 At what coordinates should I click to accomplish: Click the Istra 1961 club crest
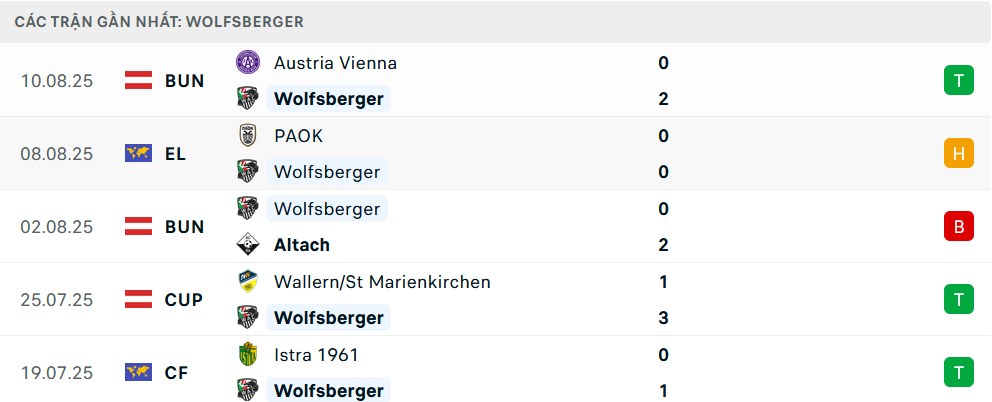click(x=247, y=355)
